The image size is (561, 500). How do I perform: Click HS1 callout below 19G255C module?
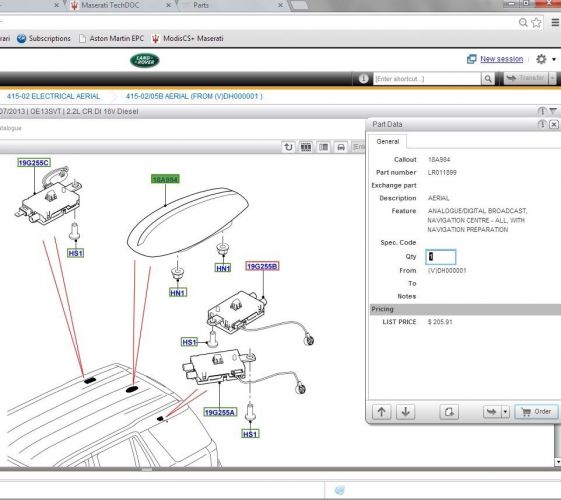[75, 253]
